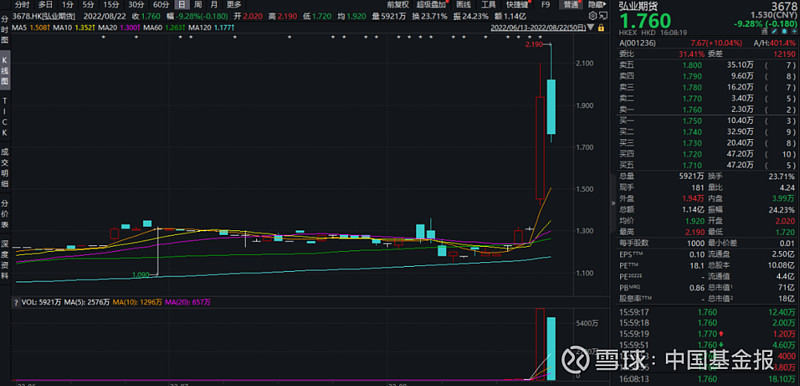The height and width of the screenshot is (386, 800).
Task: Click the latest cyan volume bar
Action: [551, 348]
